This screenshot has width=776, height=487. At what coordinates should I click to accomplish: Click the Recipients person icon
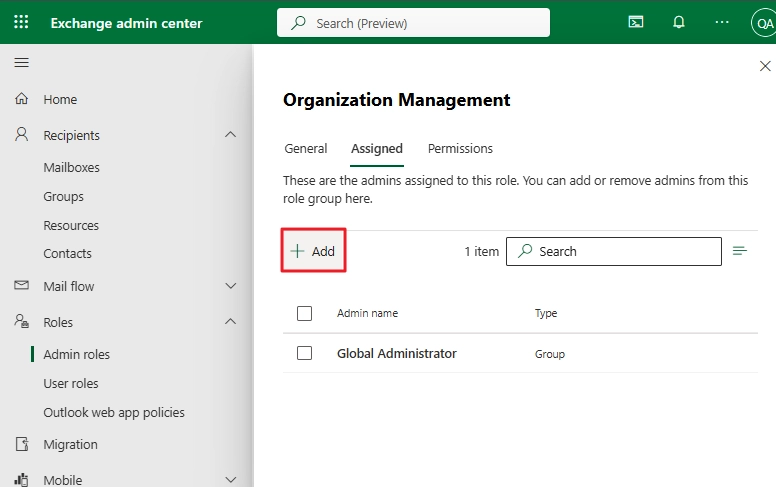21,135
